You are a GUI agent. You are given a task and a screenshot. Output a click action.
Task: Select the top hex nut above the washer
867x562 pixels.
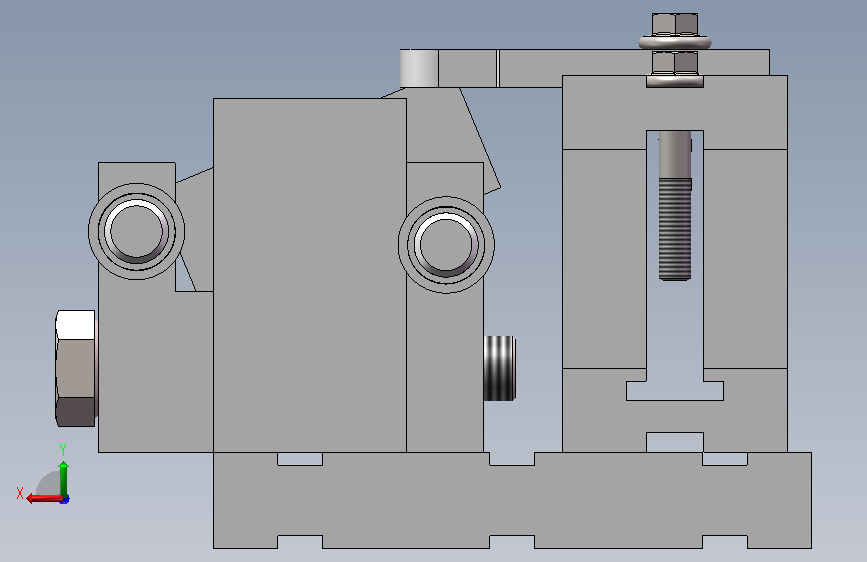[675, 24]
